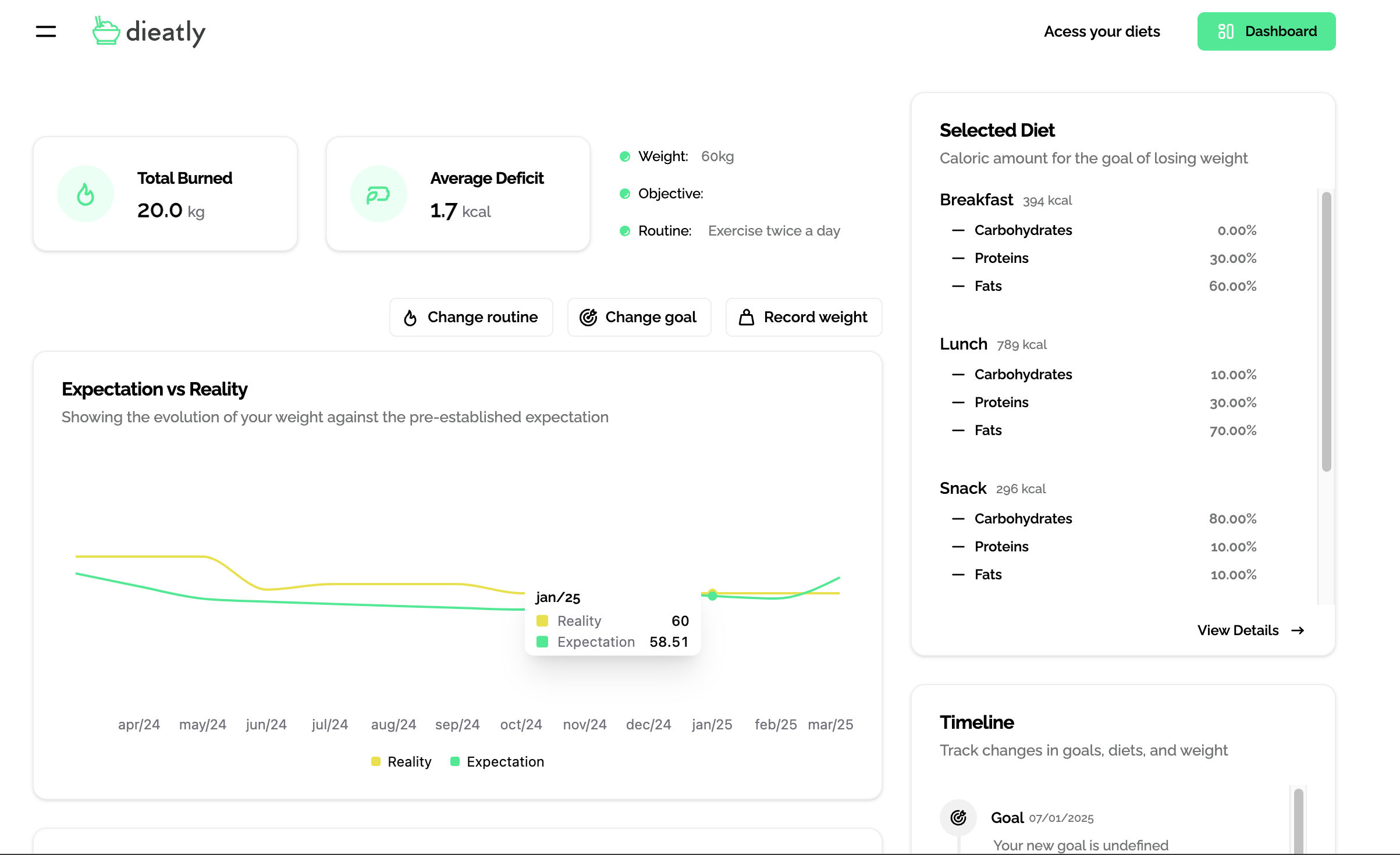Click the arrow next to View Details
The height and width of the screenshot is (855, 1400).
(1298, 630)
